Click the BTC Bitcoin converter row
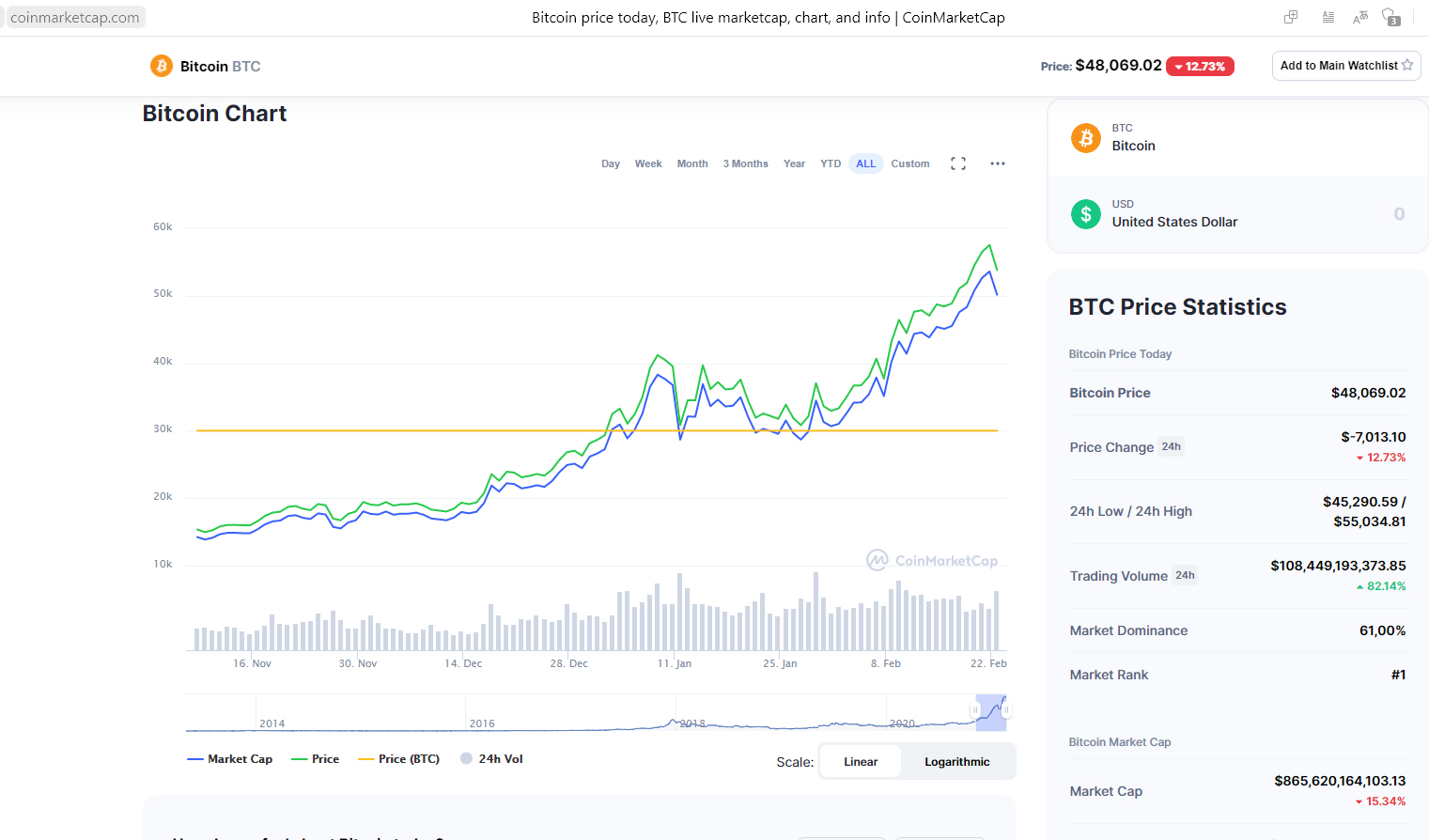 click(x=1237, y=138)
